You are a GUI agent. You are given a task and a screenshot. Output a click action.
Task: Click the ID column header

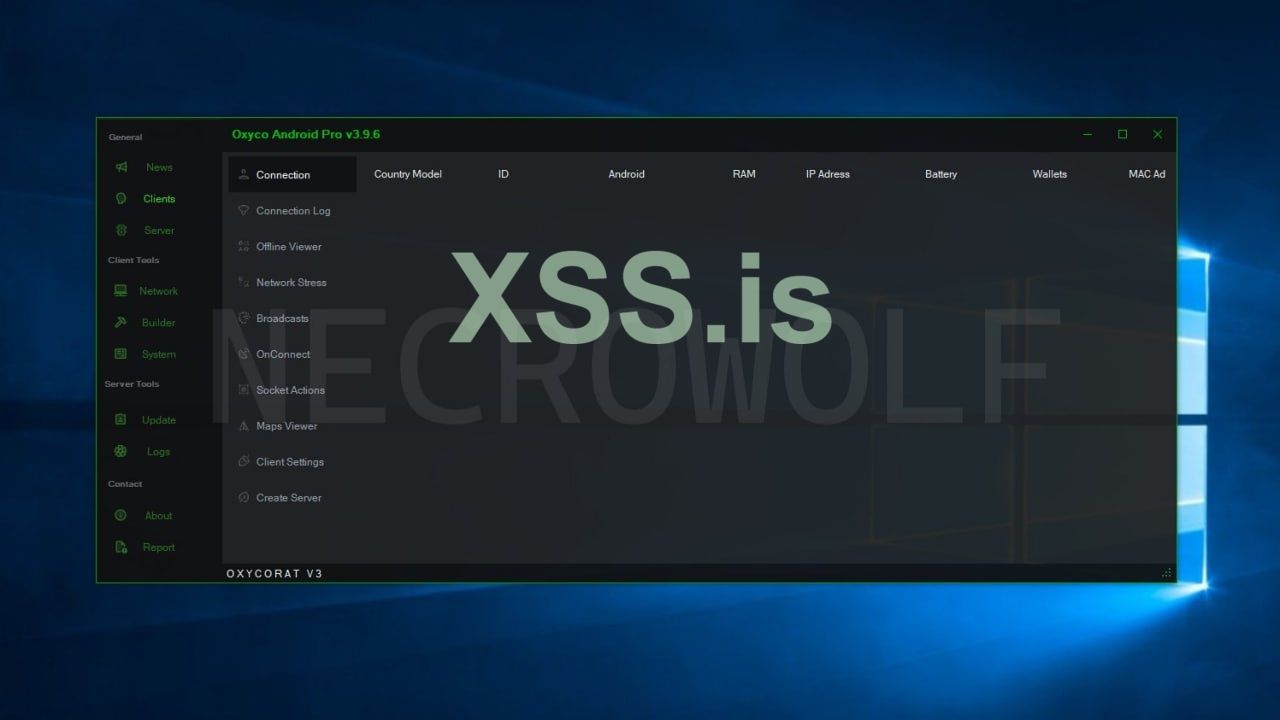[x=503, y=174]
